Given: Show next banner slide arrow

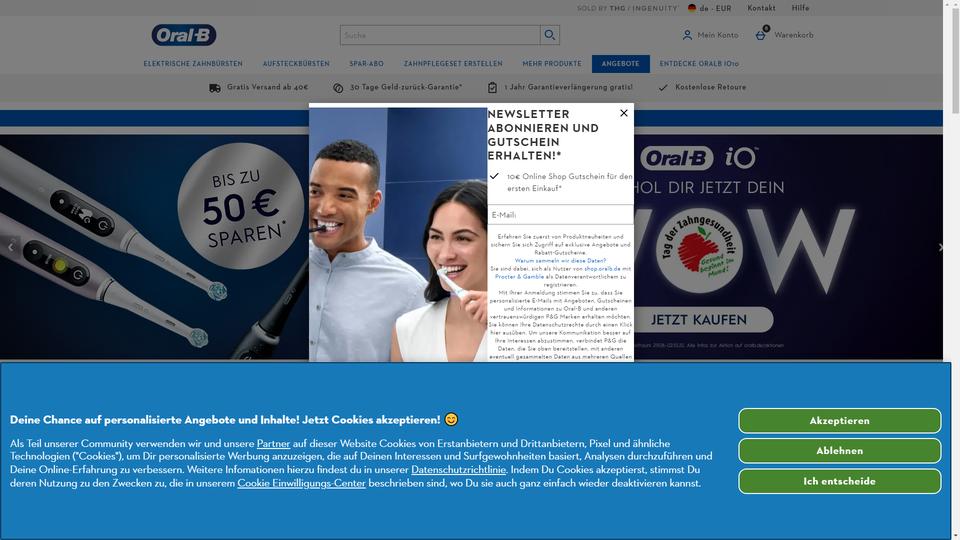Looking at the screenshot, I should 940,247.
